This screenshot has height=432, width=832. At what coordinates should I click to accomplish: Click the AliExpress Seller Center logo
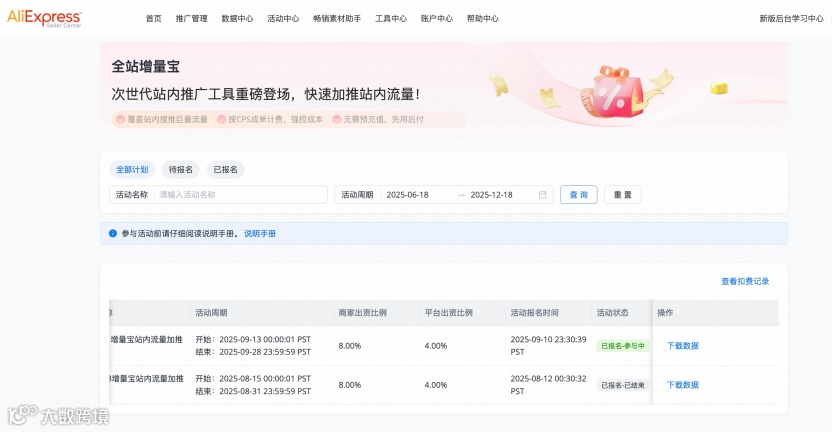[x=44, y=18]
